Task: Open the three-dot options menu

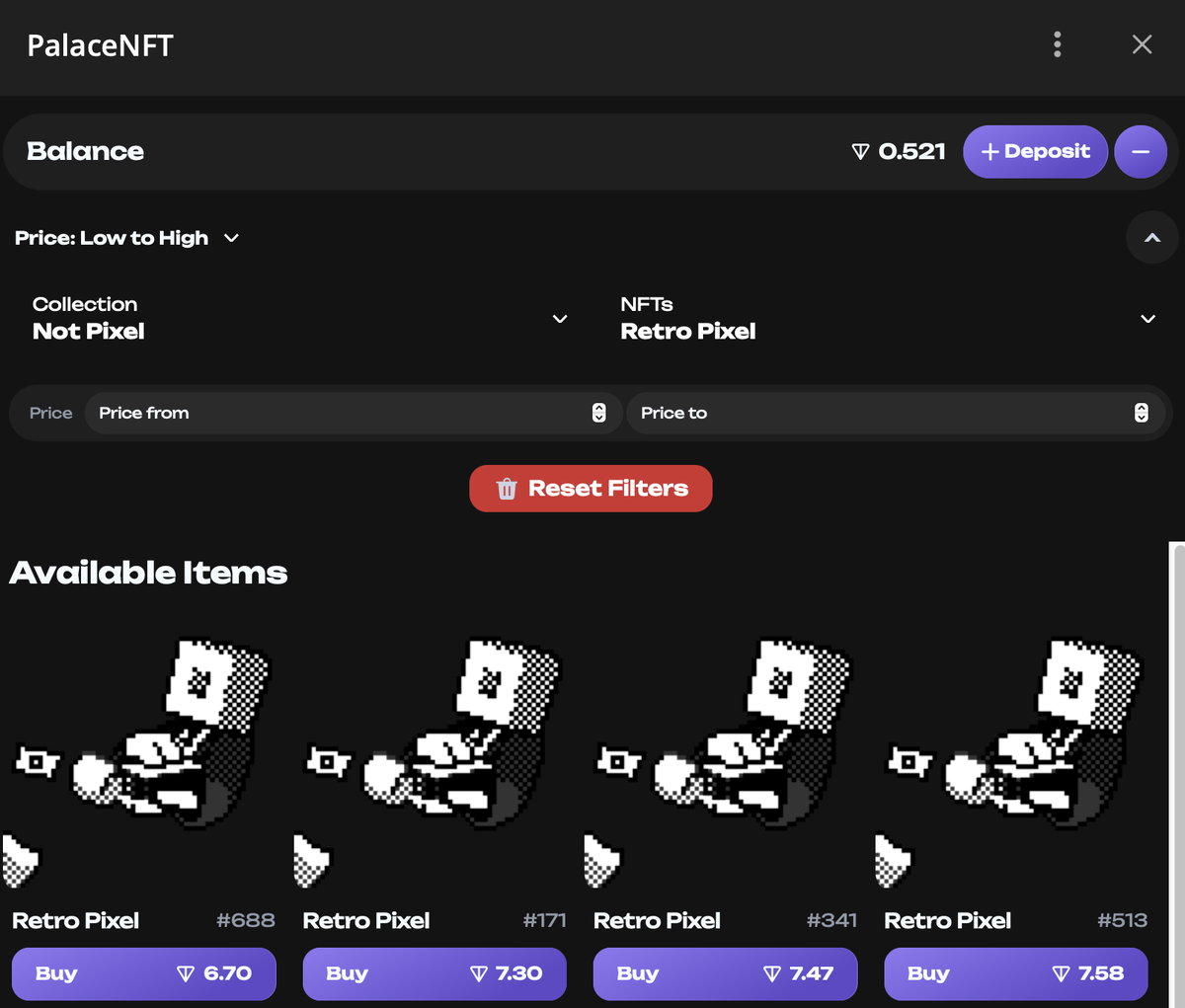Action: coord(1057,44)
